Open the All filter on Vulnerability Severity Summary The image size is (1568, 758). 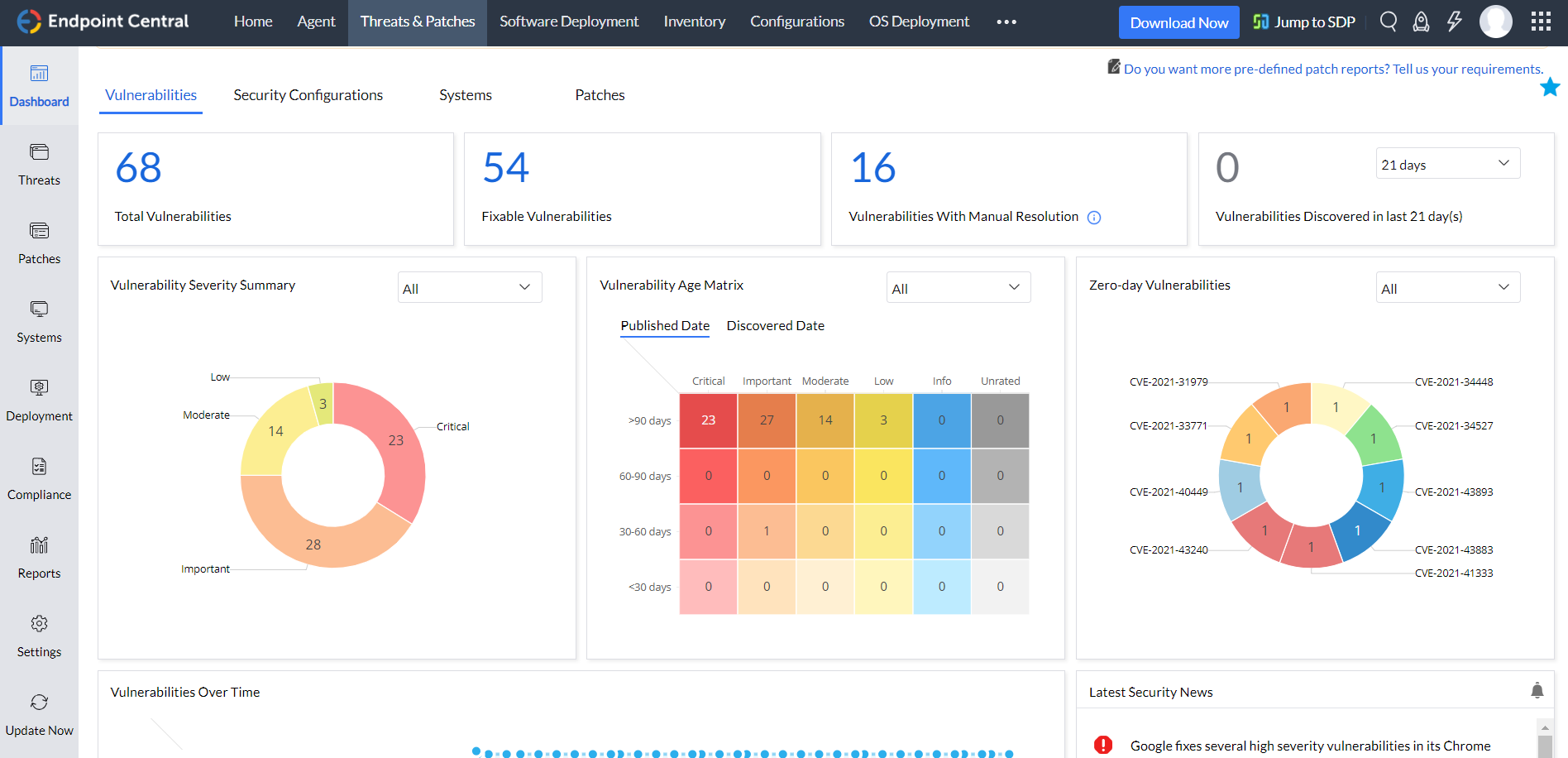[x=469, y=286]
